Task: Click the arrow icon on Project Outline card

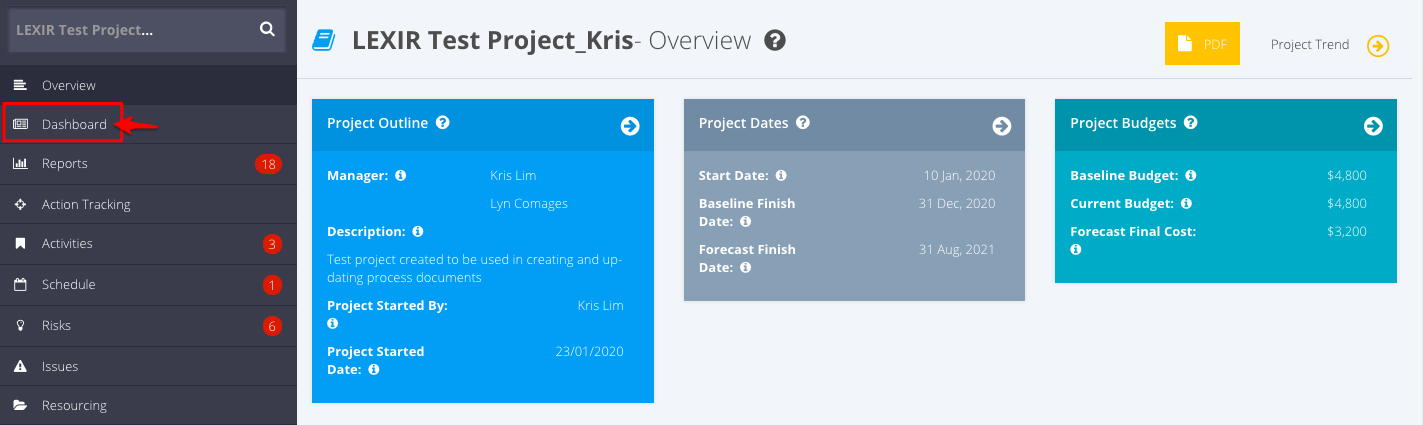Action: point(630,126)
